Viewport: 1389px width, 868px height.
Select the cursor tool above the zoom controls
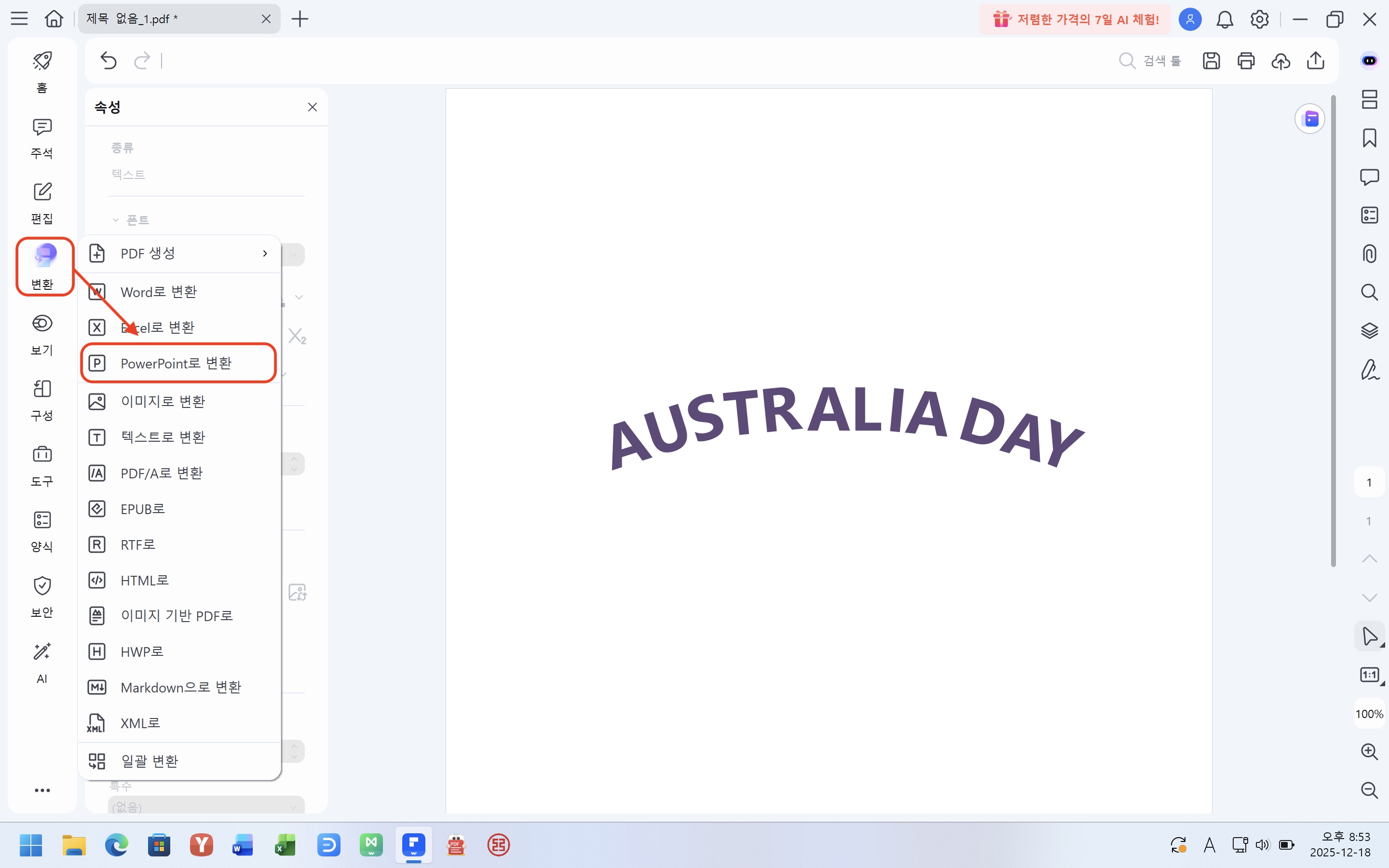[x=1371, y=636]
